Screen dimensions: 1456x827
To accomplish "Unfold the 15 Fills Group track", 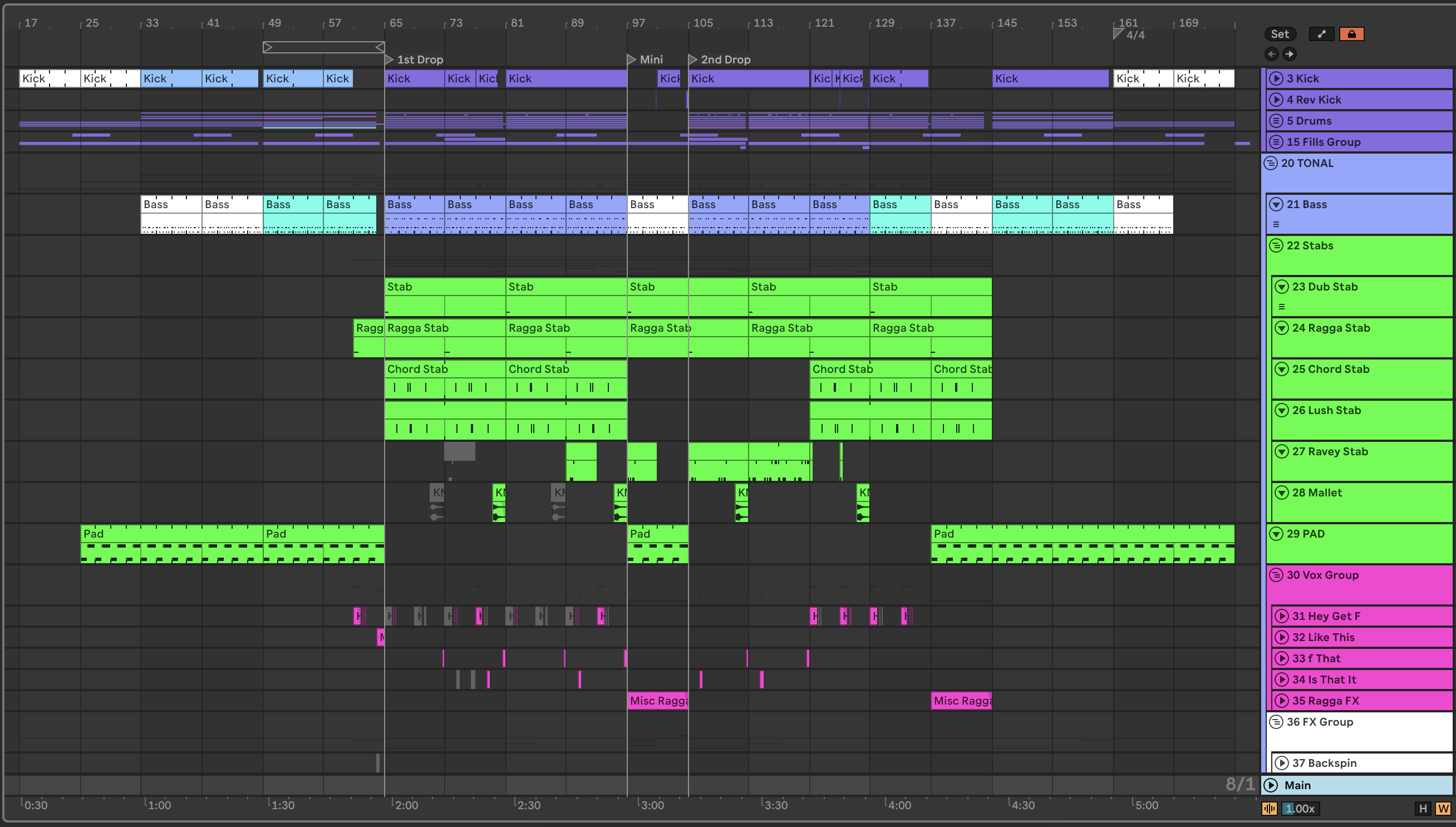I will pos(1276,142).
